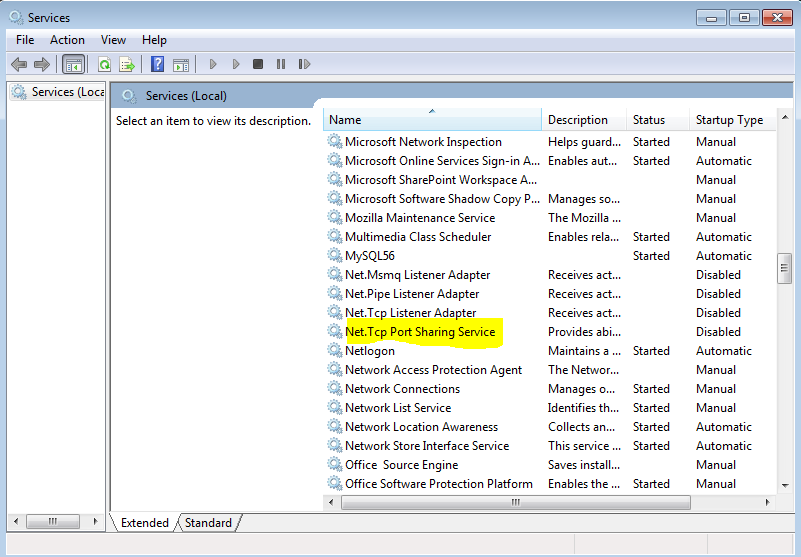
Task: Click 'The Mozilla ...' description cell
Action: coord(584,218)
